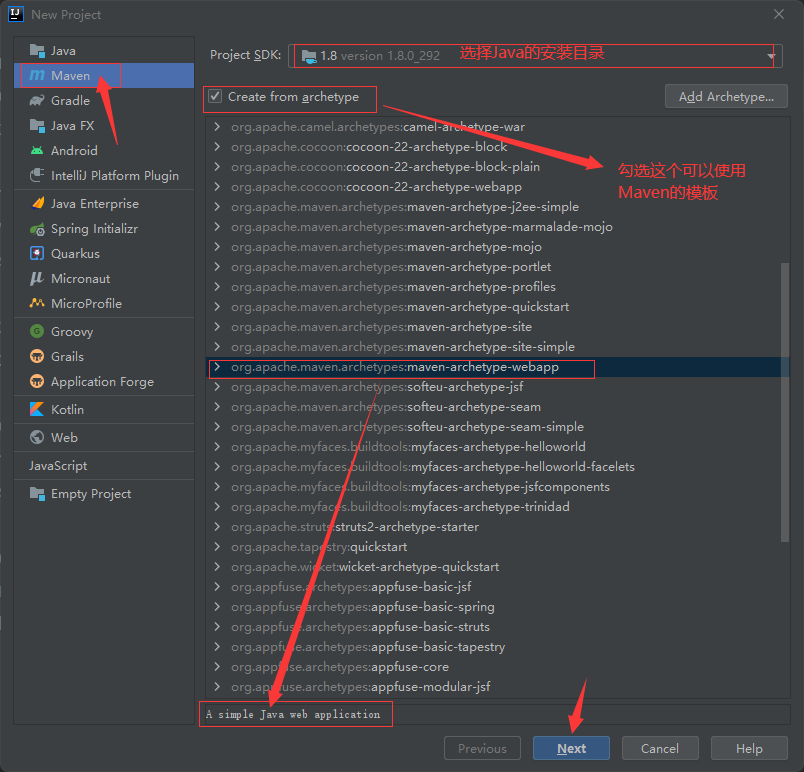Image resolution: width=804 pixels, height=772 pixels.
Task: Select the MicroProfile icon
Action: tap(37, 303)
